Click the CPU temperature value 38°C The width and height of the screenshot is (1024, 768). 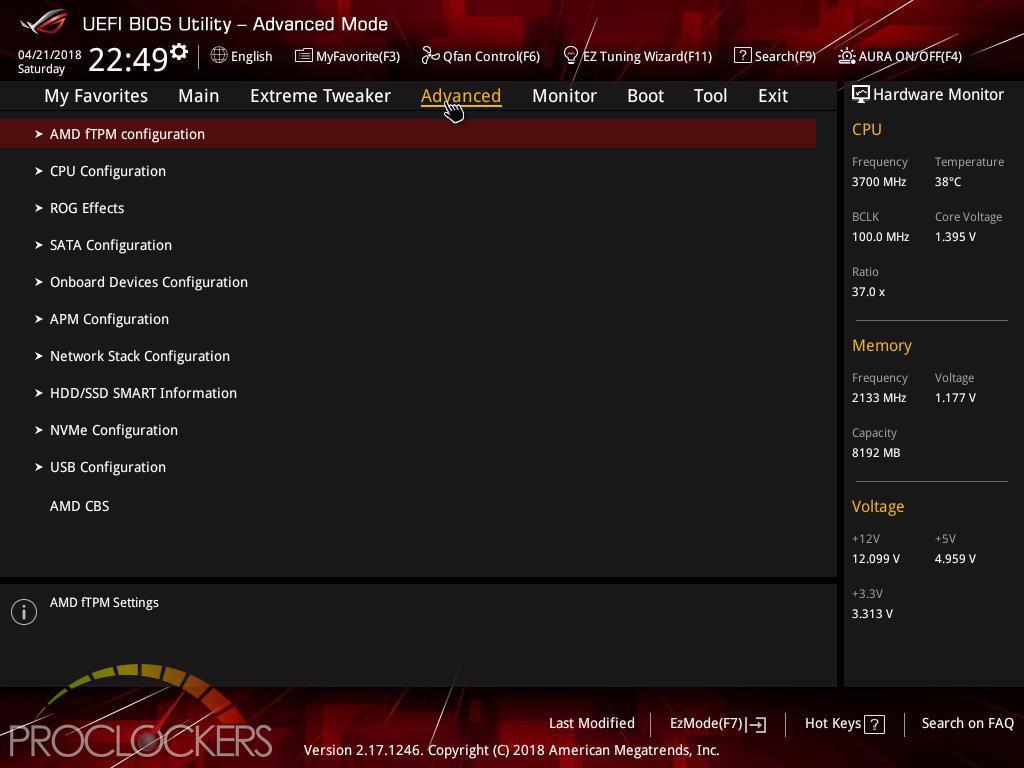click(948, 182)
